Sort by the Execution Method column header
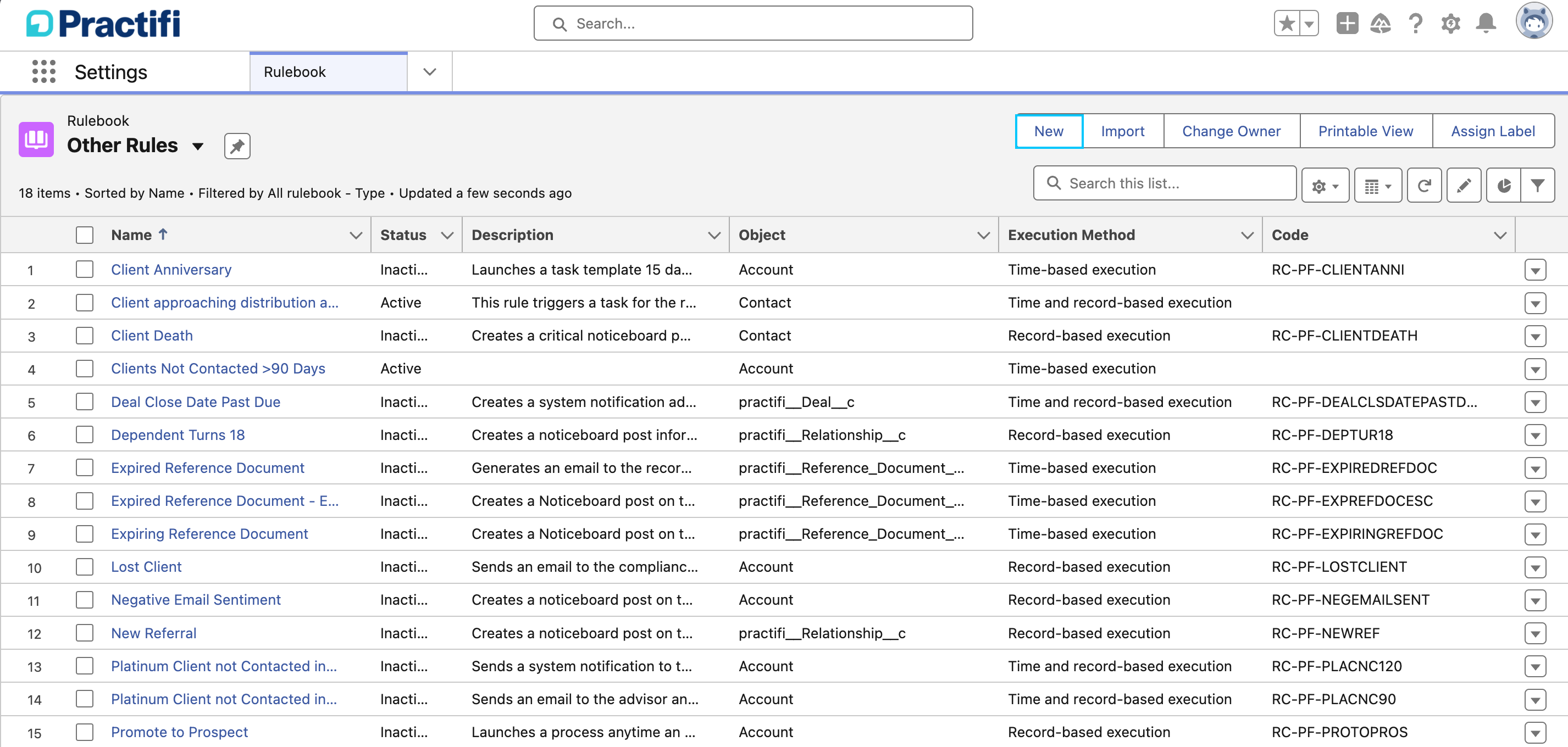The height and width of the screenshot is (747, 1568). pyautogui.click(x=1071, y=235)
